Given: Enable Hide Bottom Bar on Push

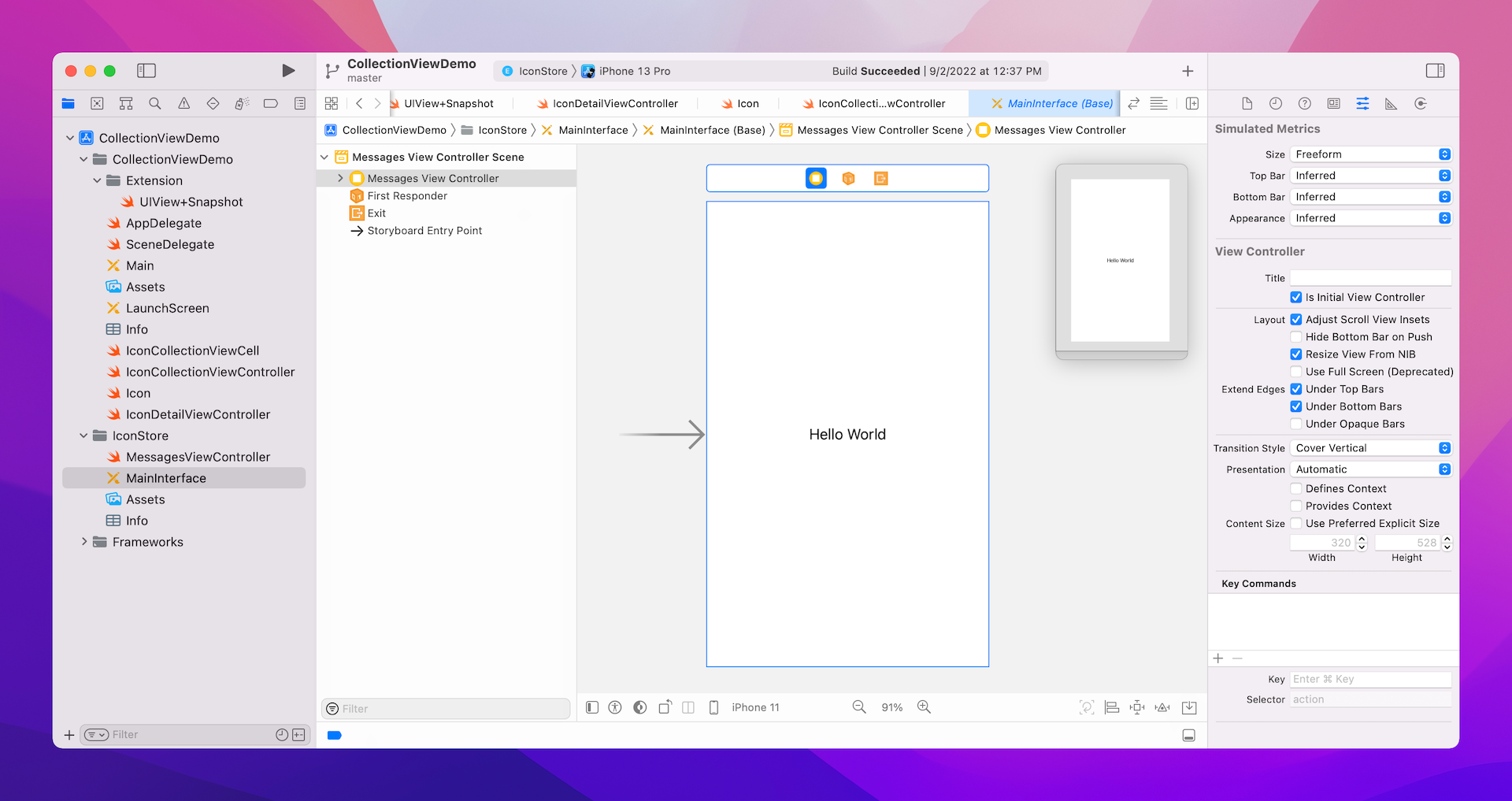Looking at the screenshot, I should click(x=1296, y=337).
